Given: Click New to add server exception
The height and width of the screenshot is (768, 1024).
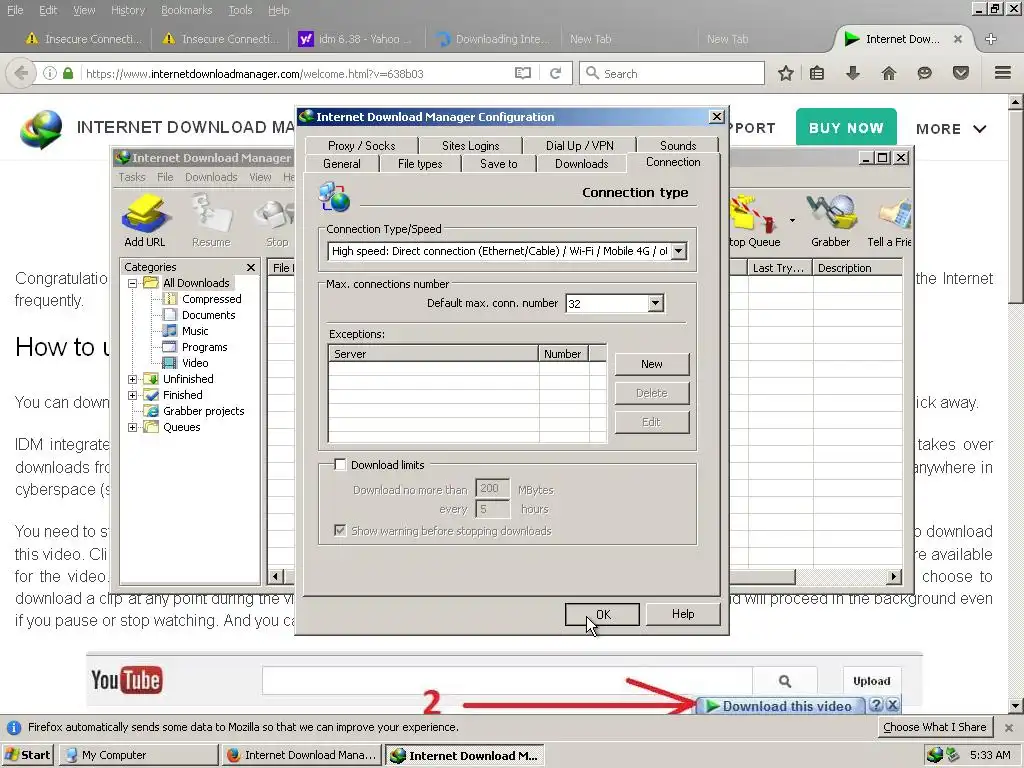Looking at the screenshot, I should pyautogui.click(x=652, y=364).
